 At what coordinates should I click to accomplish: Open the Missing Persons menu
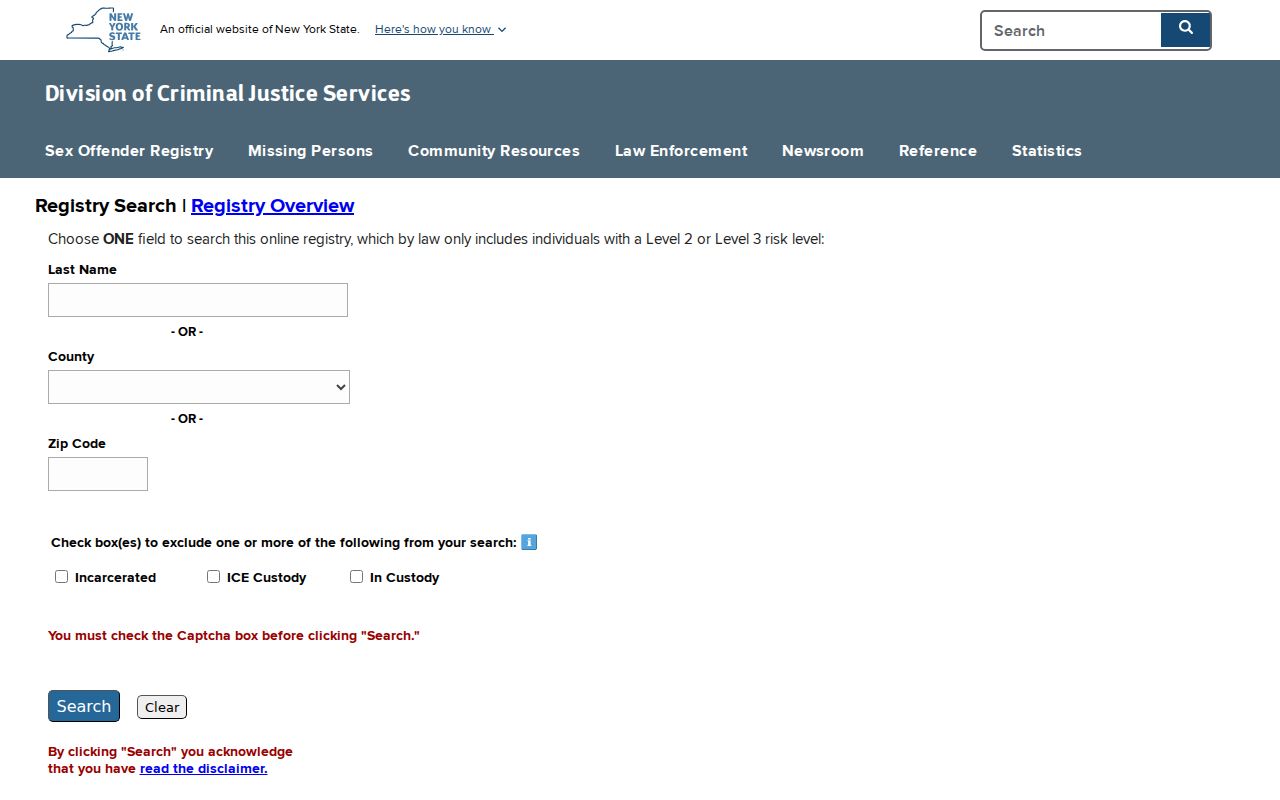pyautogui.click(x=310, y=151)
